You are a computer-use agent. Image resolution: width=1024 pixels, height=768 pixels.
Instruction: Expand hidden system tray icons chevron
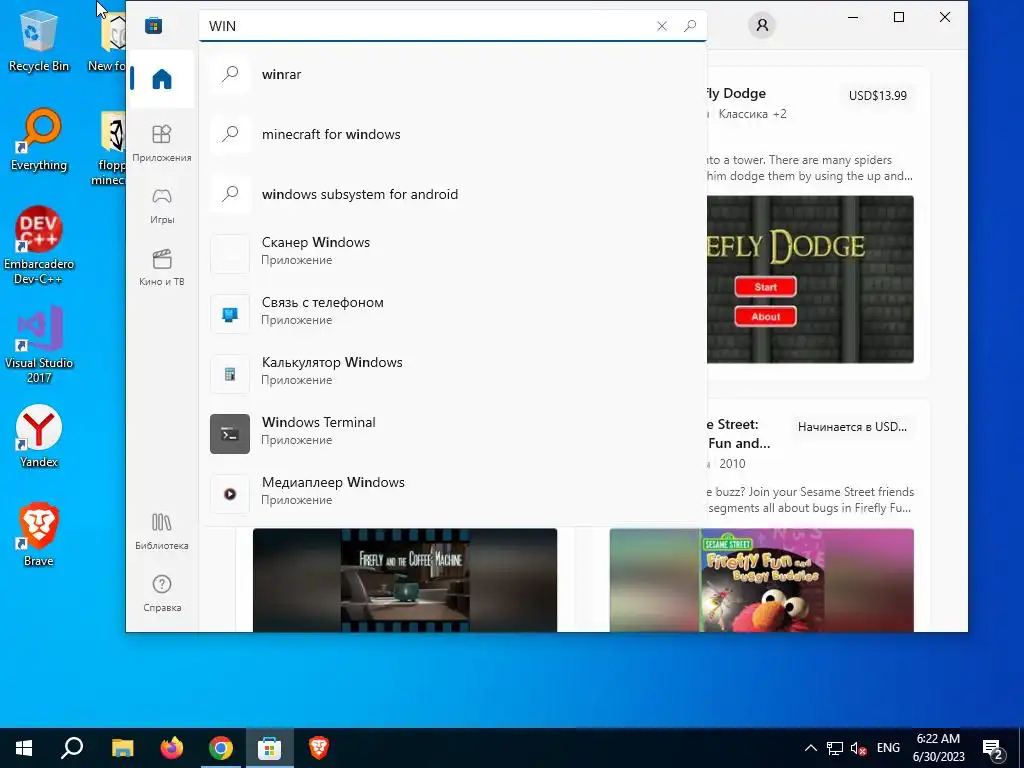[x=810, y=748]
